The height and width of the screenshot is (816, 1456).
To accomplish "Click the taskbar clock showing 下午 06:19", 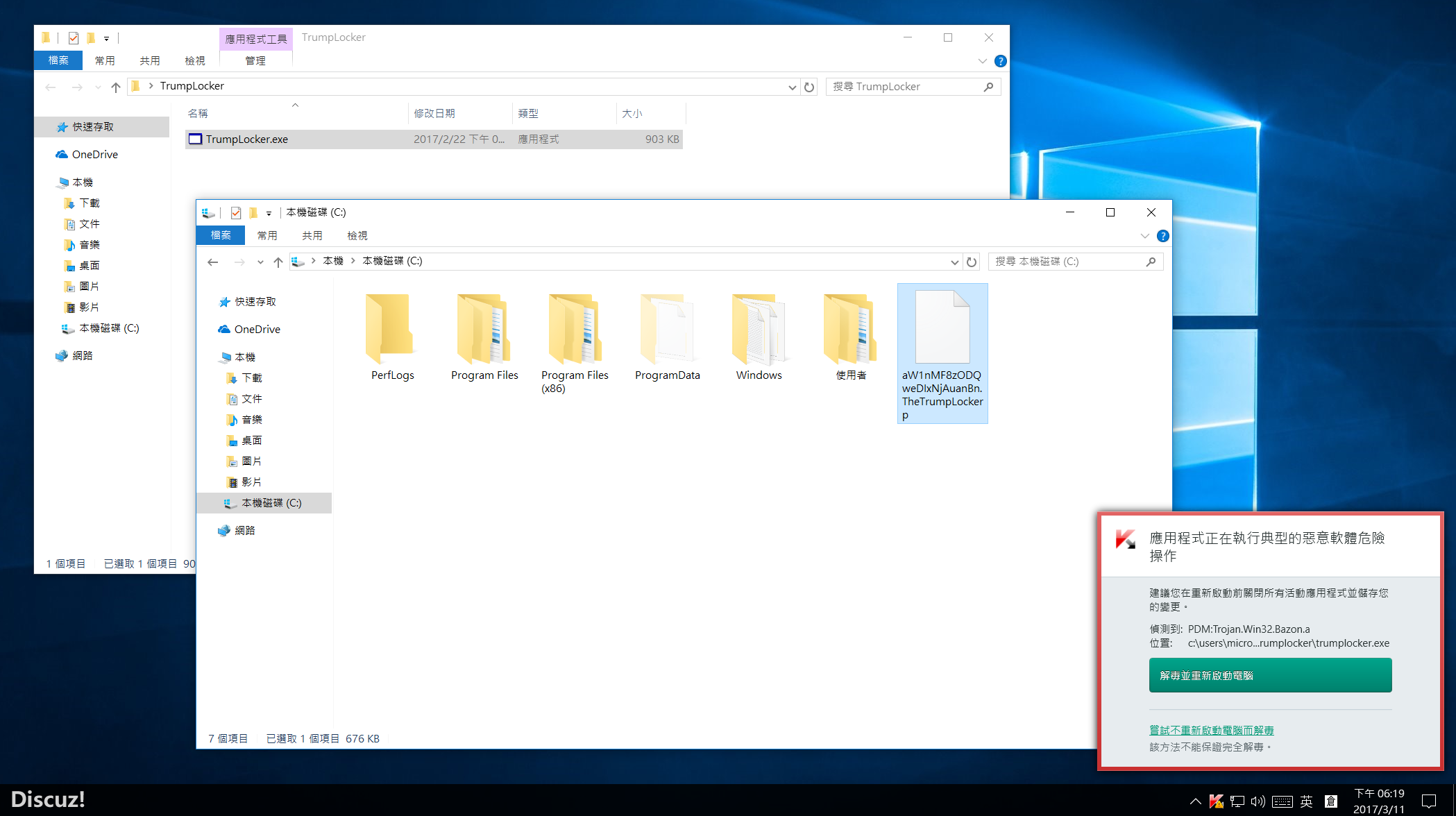I will 1379,801.
